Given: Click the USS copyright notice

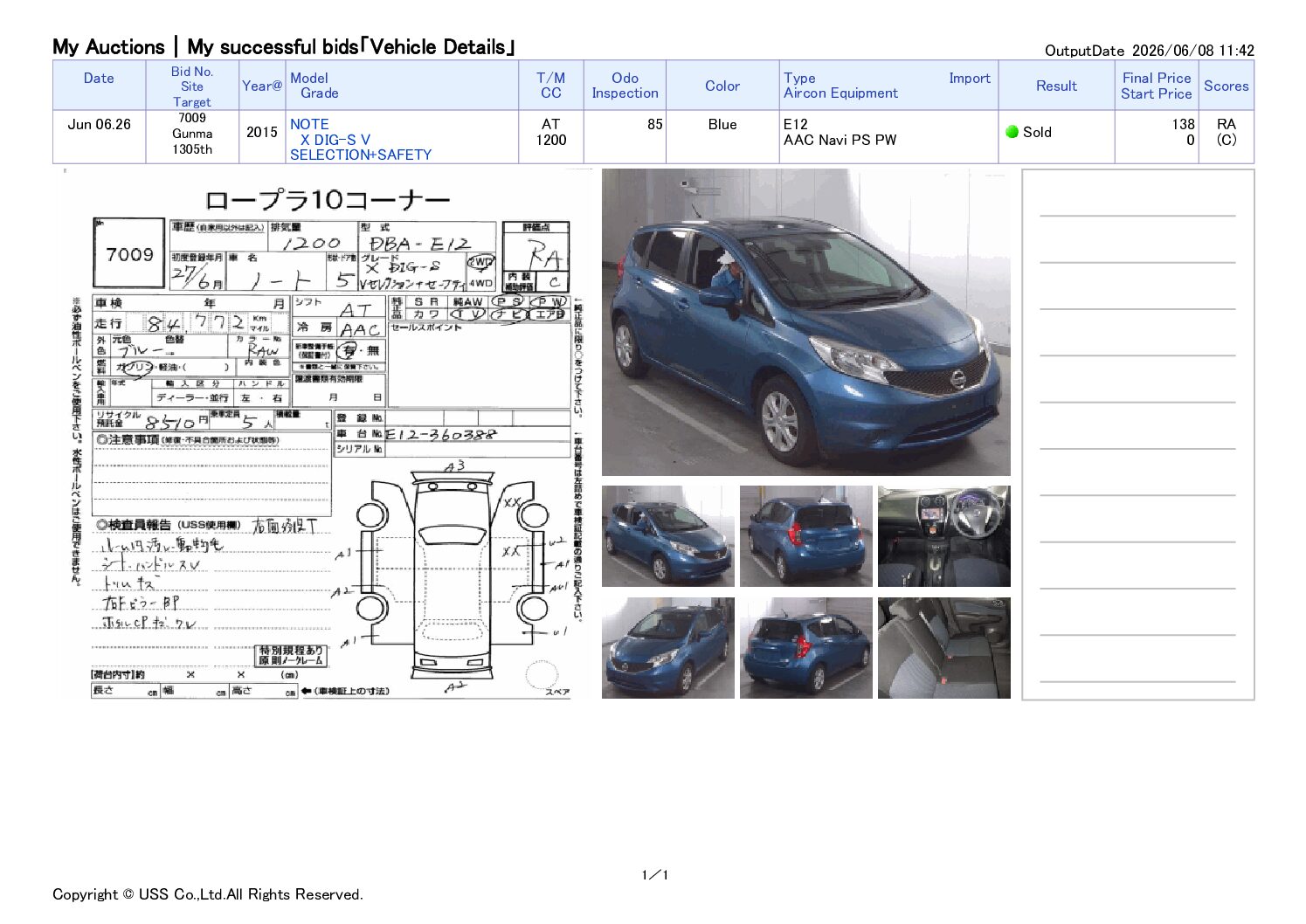Looking at the screenshot, I should tap(208, 894).
